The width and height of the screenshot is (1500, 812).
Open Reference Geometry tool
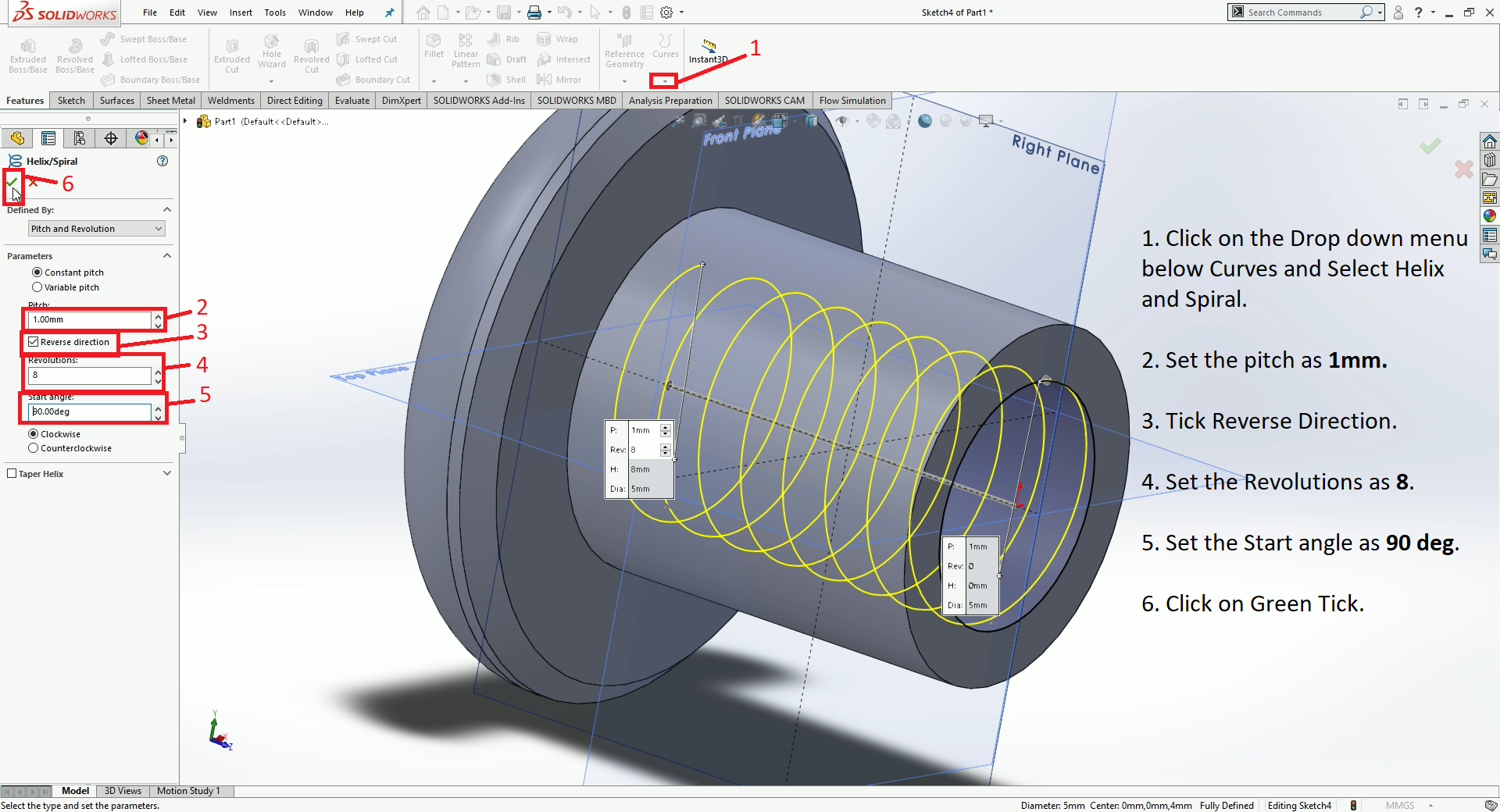click(624, 51)
